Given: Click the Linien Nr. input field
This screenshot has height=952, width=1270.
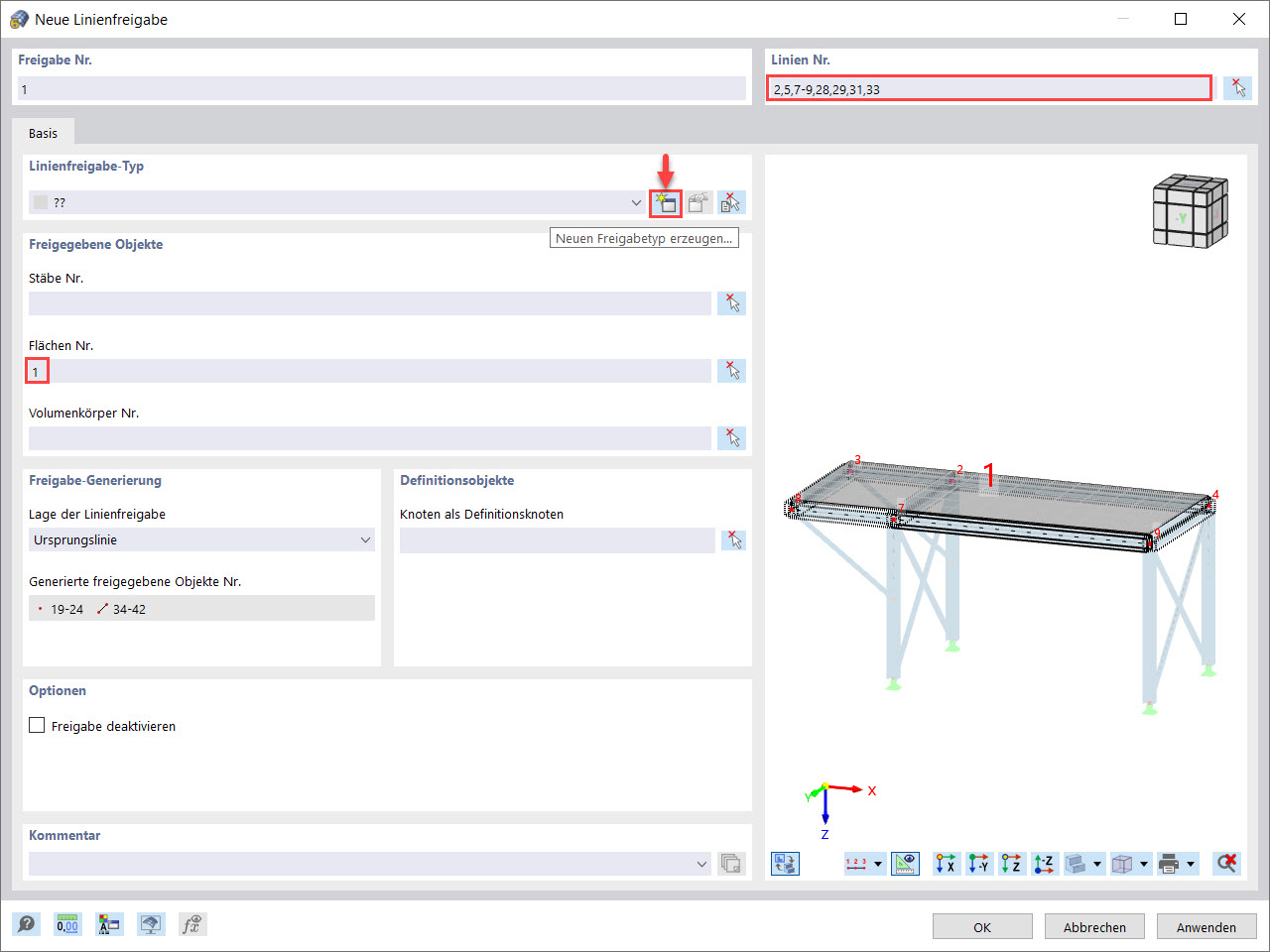Looking at the screenshot, I should click(x=989, y=89).
